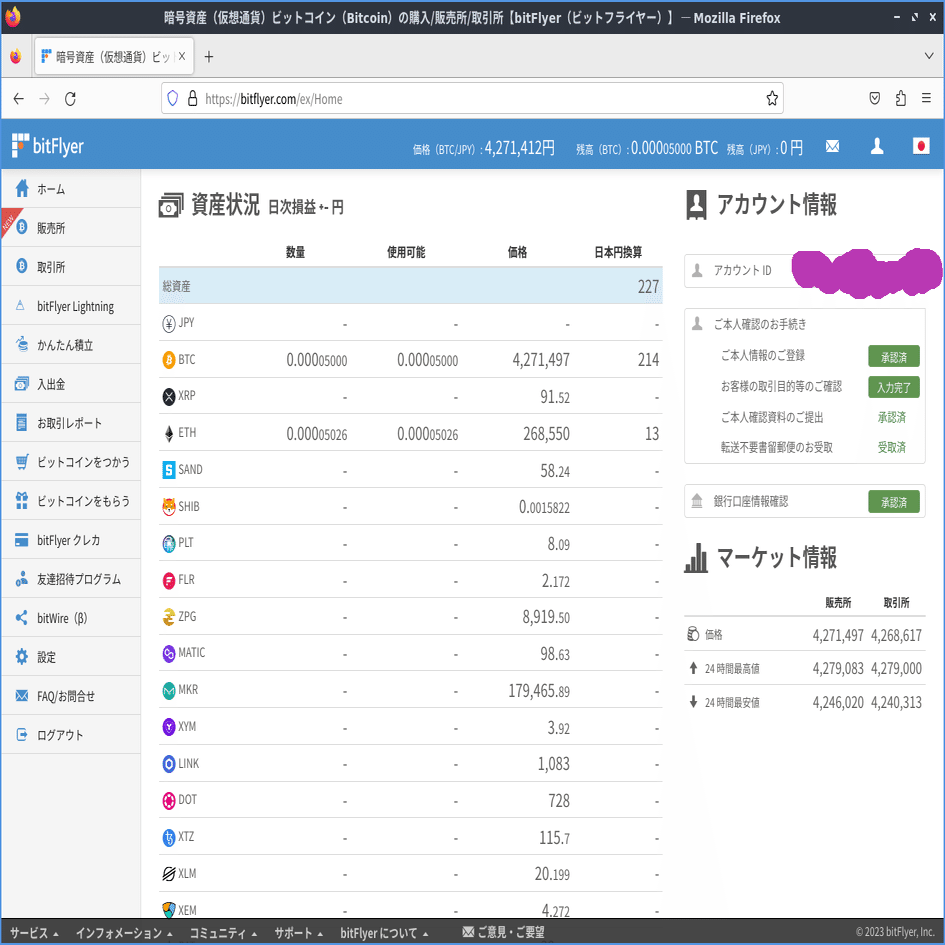
Task: Click the 24時間最高値 row label
Action: point(732,668)
